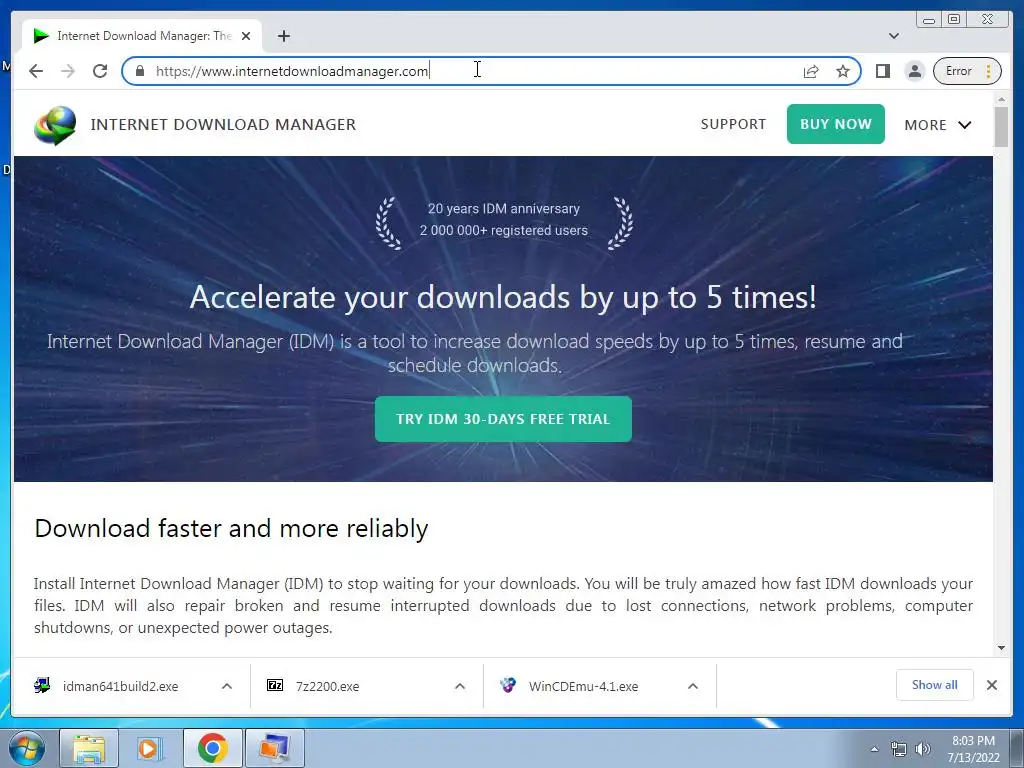Click INTERNET DOWNLOAD MANAGER site title
Viewport: 1024px width, 768px height.
[x=223, y=125]
